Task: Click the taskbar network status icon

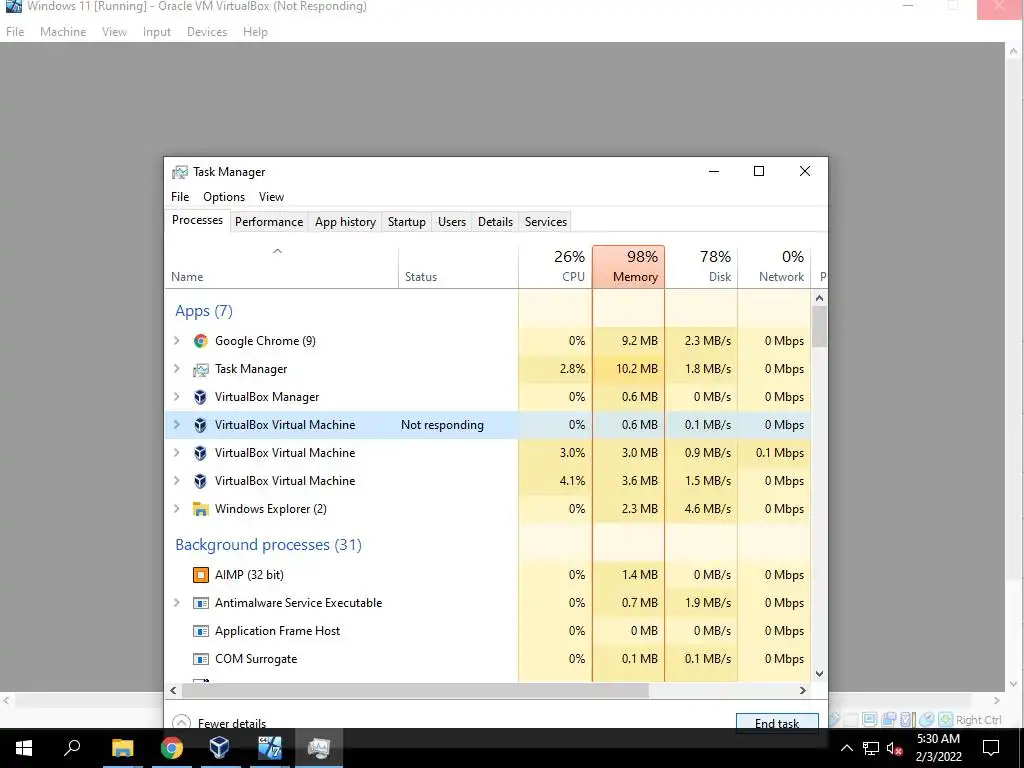Action: pos(871,748)
